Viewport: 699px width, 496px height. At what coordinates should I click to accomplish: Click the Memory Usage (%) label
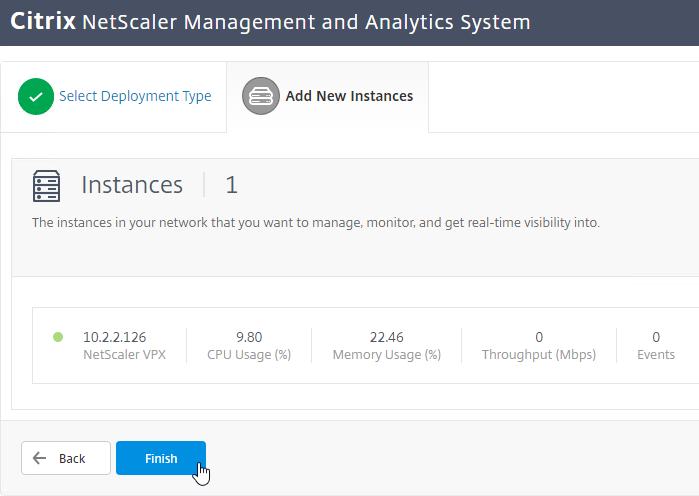pos(387,355)
